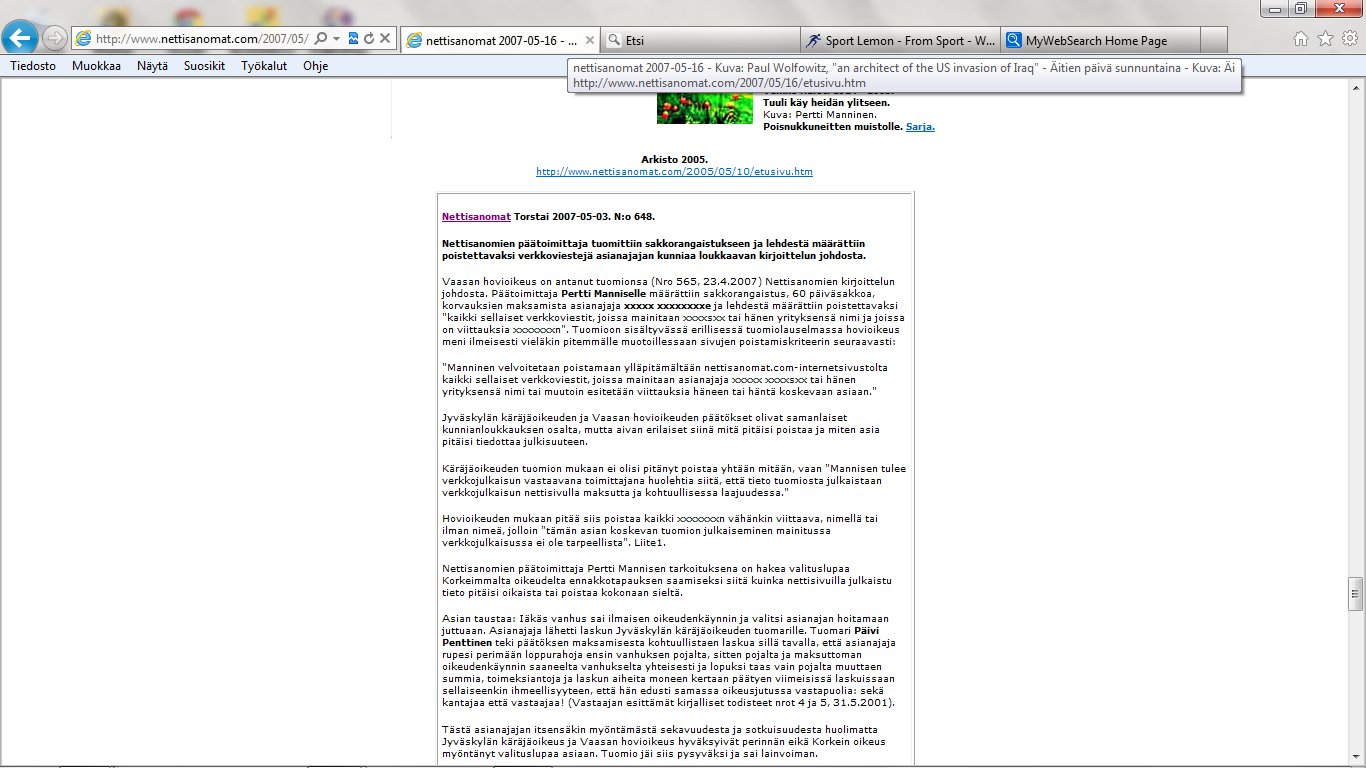Click the purple Nettisanomat link
Viewport: 1366px width, 768px height.
tap(476, 216)
